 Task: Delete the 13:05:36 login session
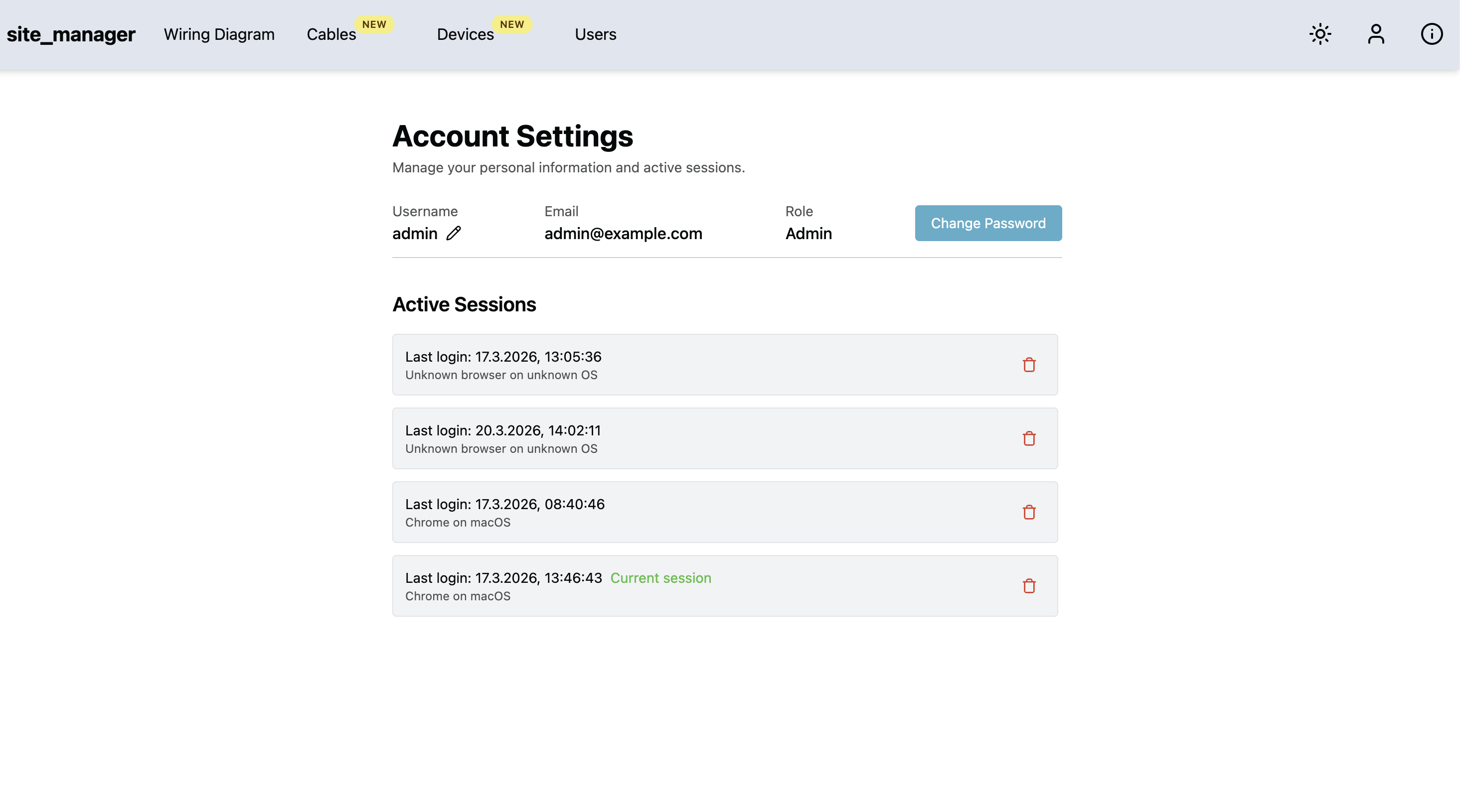pyautogui.click(x=1029, y=365)
